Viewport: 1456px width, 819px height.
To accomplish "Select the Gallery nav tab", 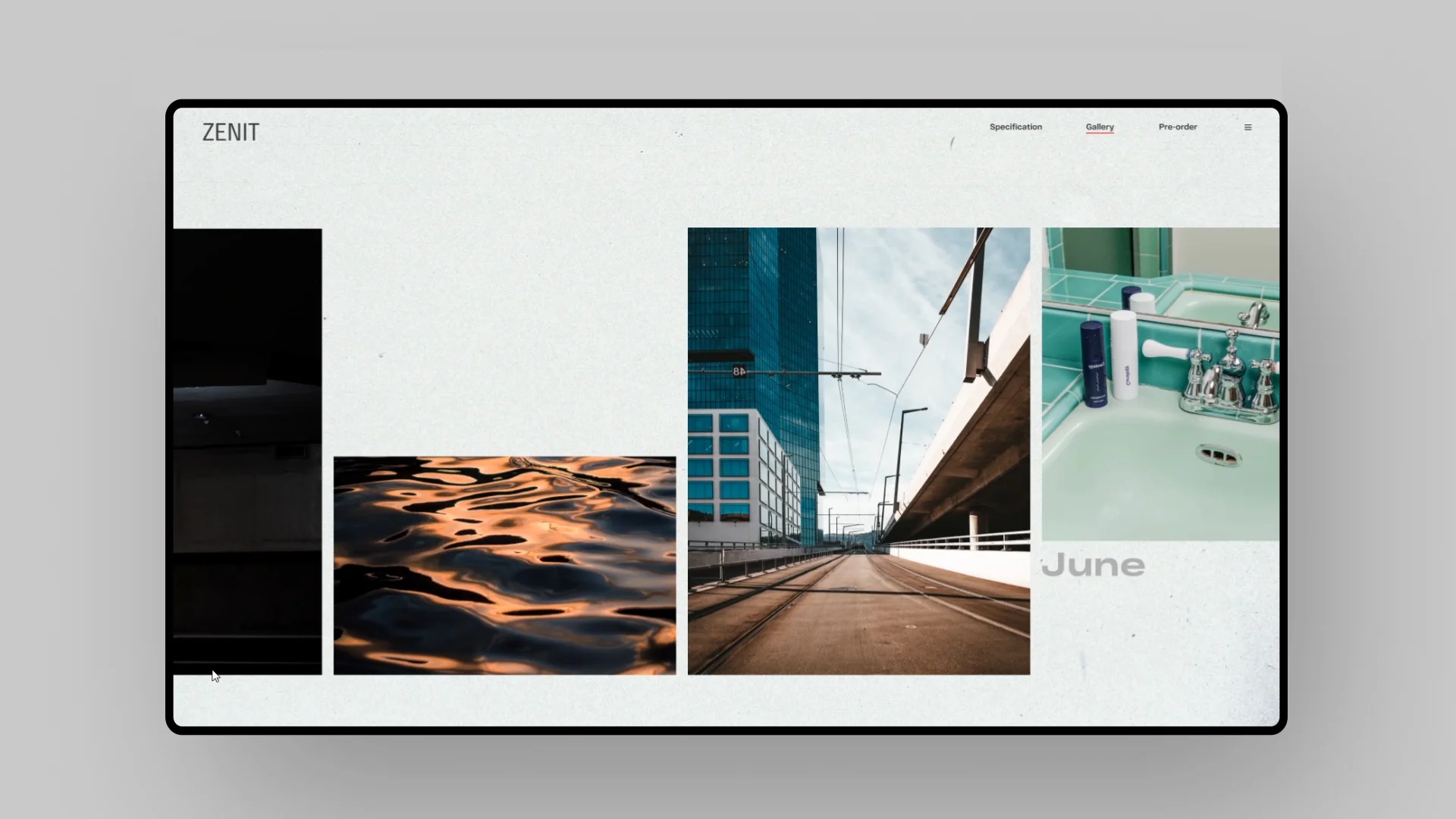I will point(1100,127).
